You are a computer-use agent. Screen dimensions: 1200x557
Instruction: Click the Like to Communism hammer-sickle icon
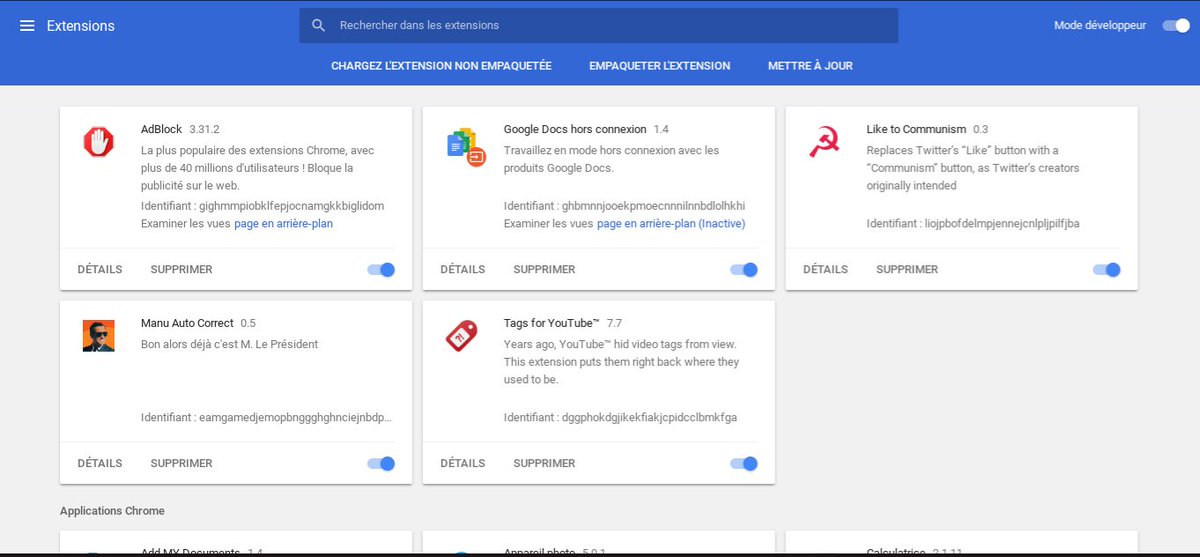823,144
